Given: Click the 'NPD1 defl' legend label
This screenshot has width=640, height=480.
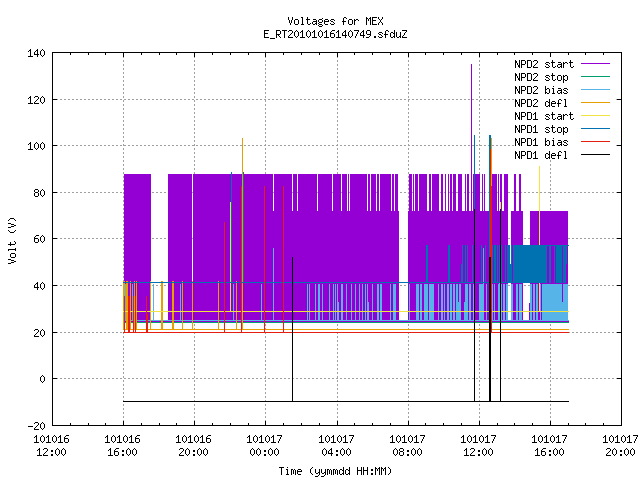Looking at the screenshot, I should [x=541, y=156].
